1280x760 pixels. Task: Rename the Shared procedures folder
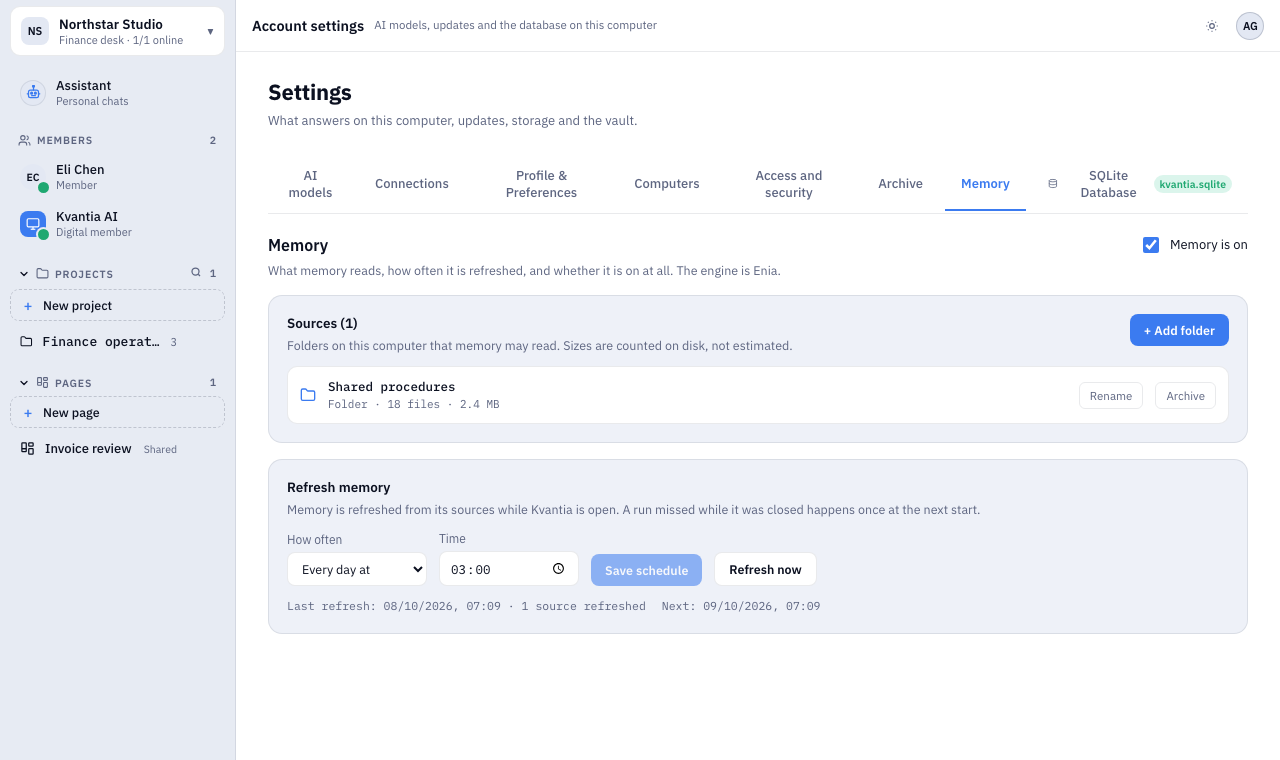(x=1111, y=396)
